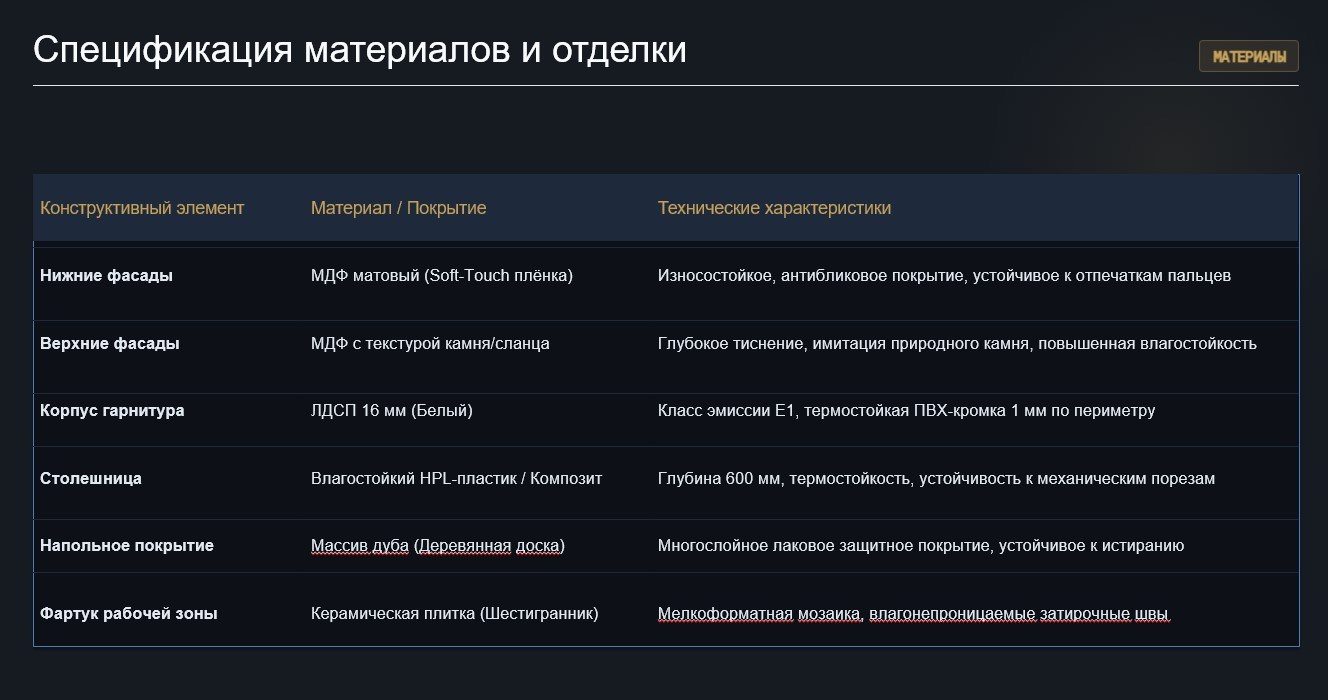
Task: Click the Класс эмиссии E1 description
Action: (x=906, y=410)
